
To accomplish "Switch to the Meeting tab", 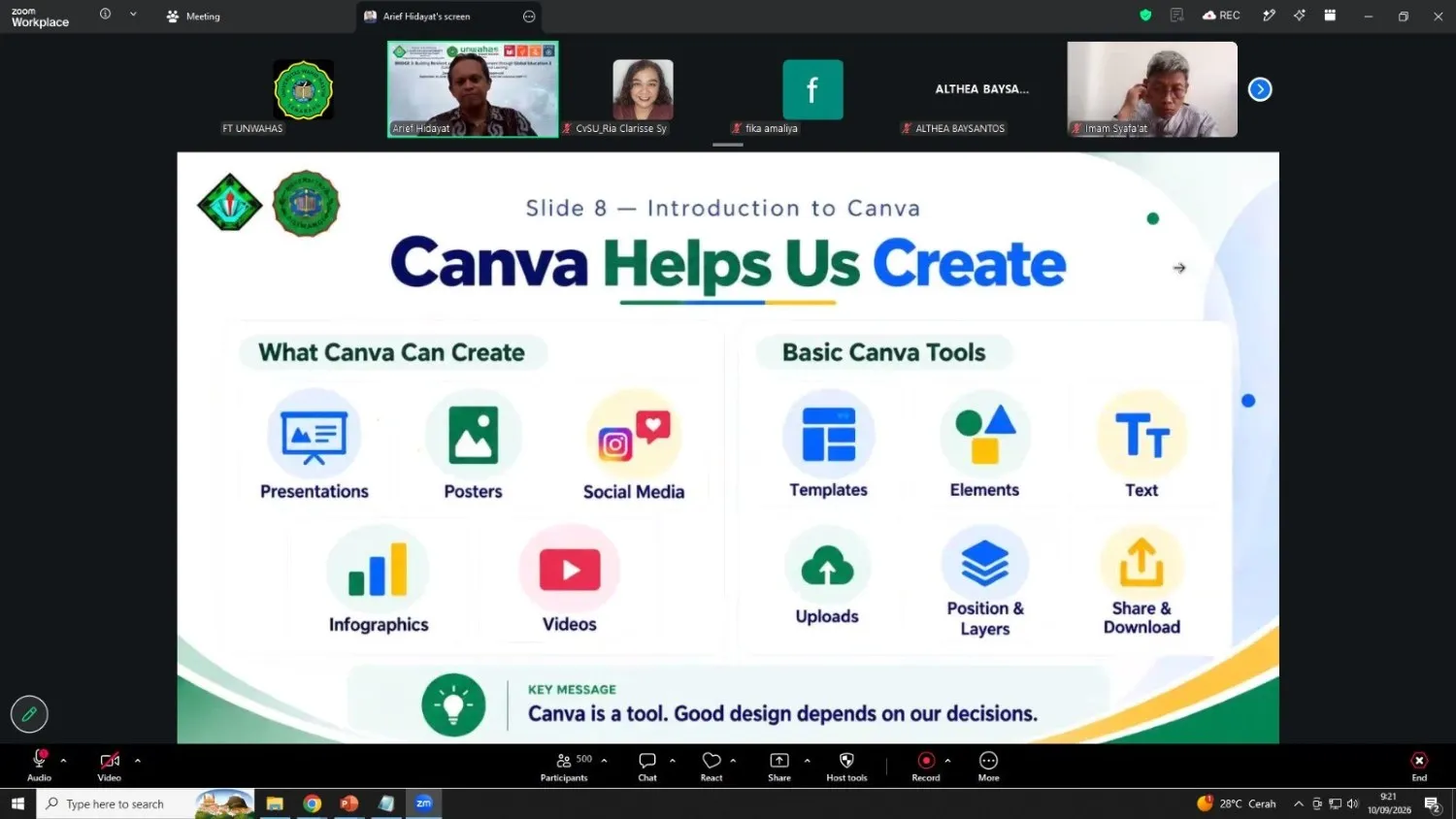I will coord(193,16).
